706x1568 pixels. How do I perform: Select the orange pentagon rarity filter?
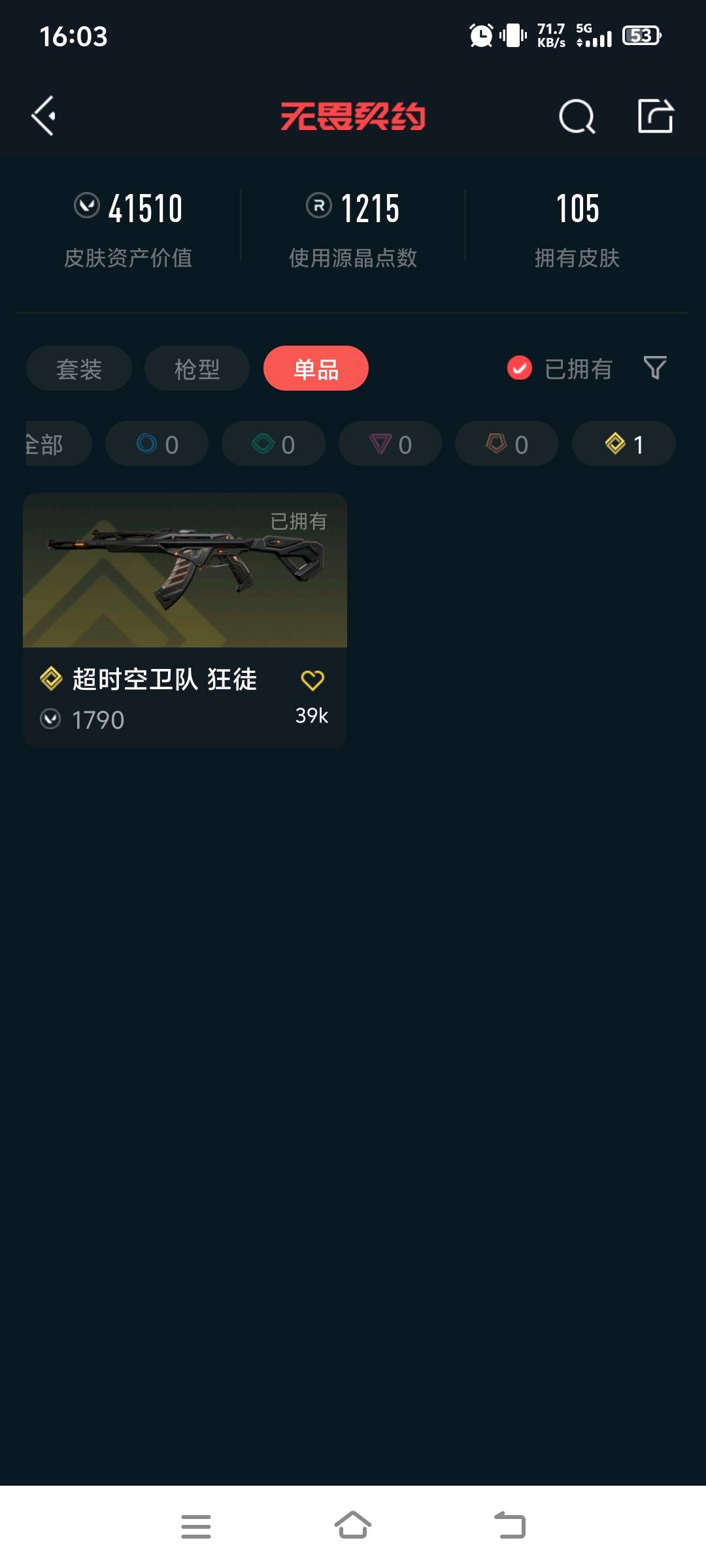[507, 444]
